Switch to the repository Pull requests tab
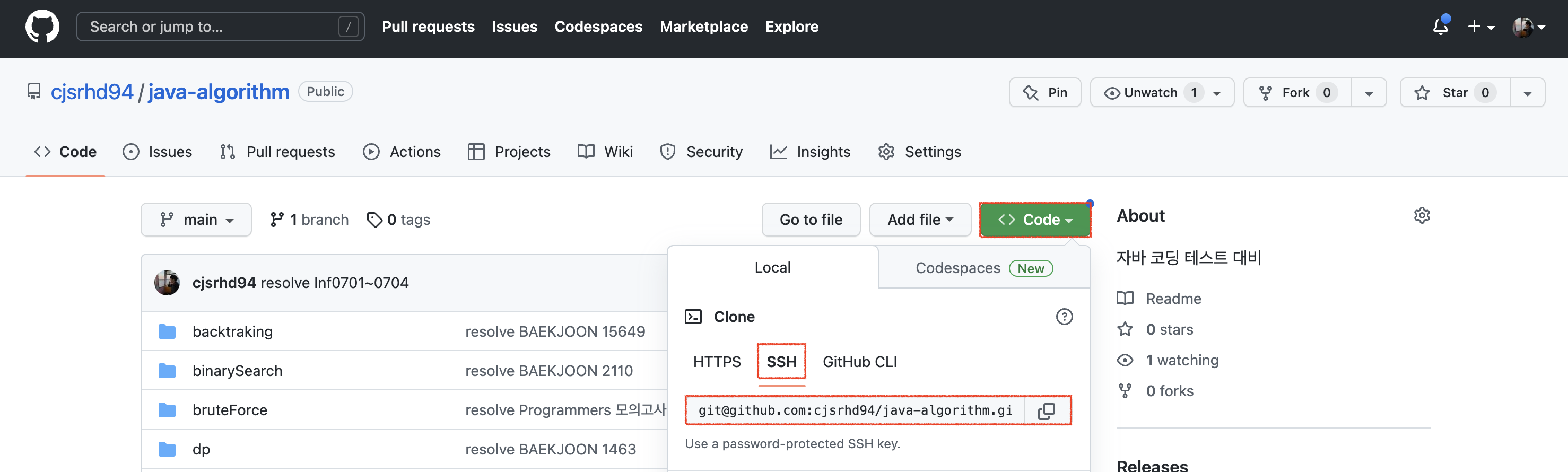The height and width of the screenshot is (472, 1568). [x=277, y=152]
